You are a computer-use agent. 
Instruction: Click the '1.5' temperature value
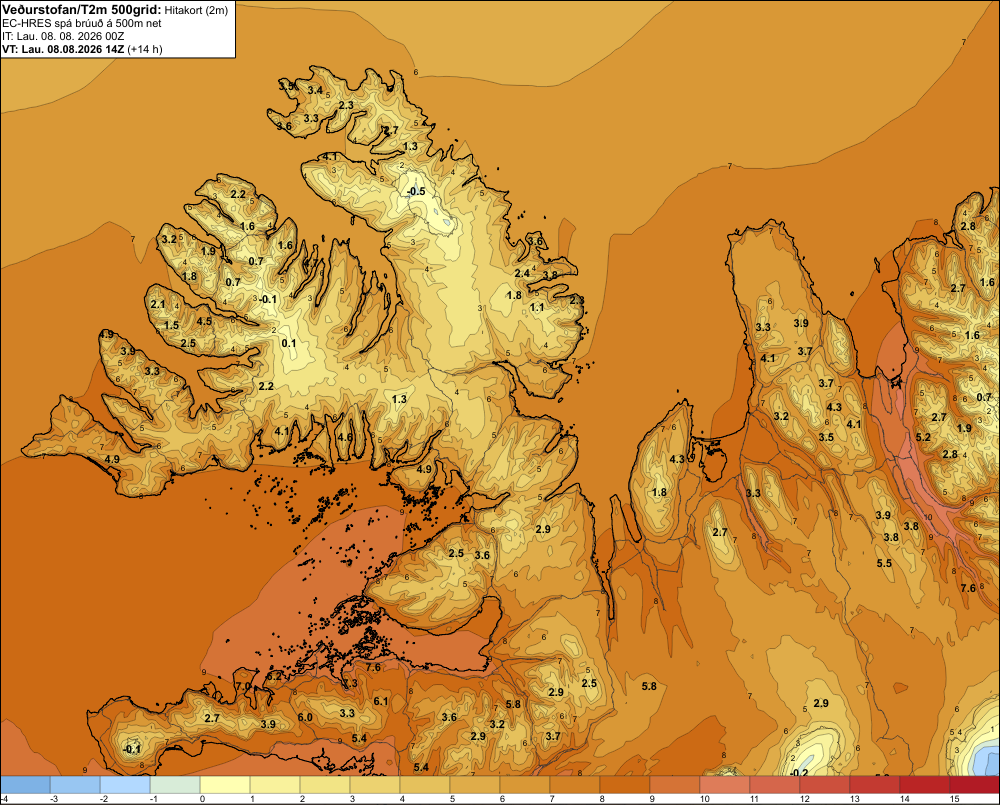click(172, 325)
